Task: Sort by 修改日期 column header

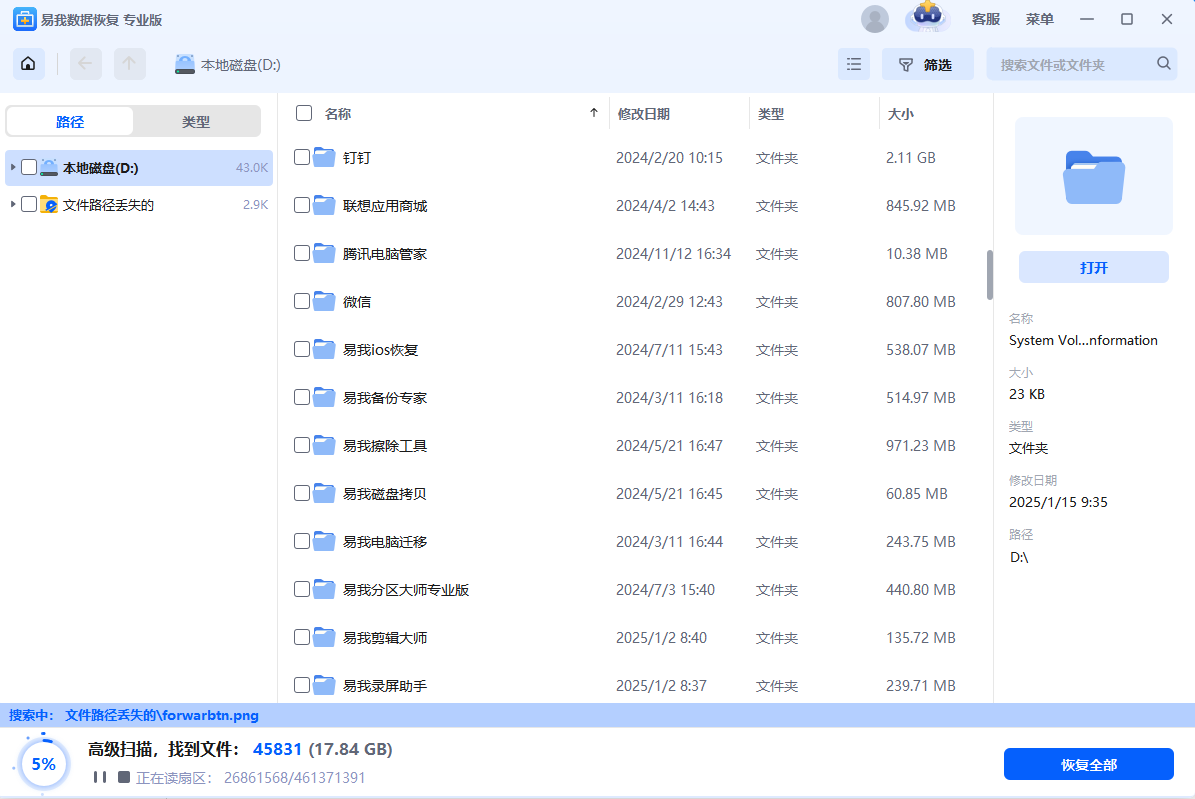Action: pyautogui.click(x=644, y=114)
